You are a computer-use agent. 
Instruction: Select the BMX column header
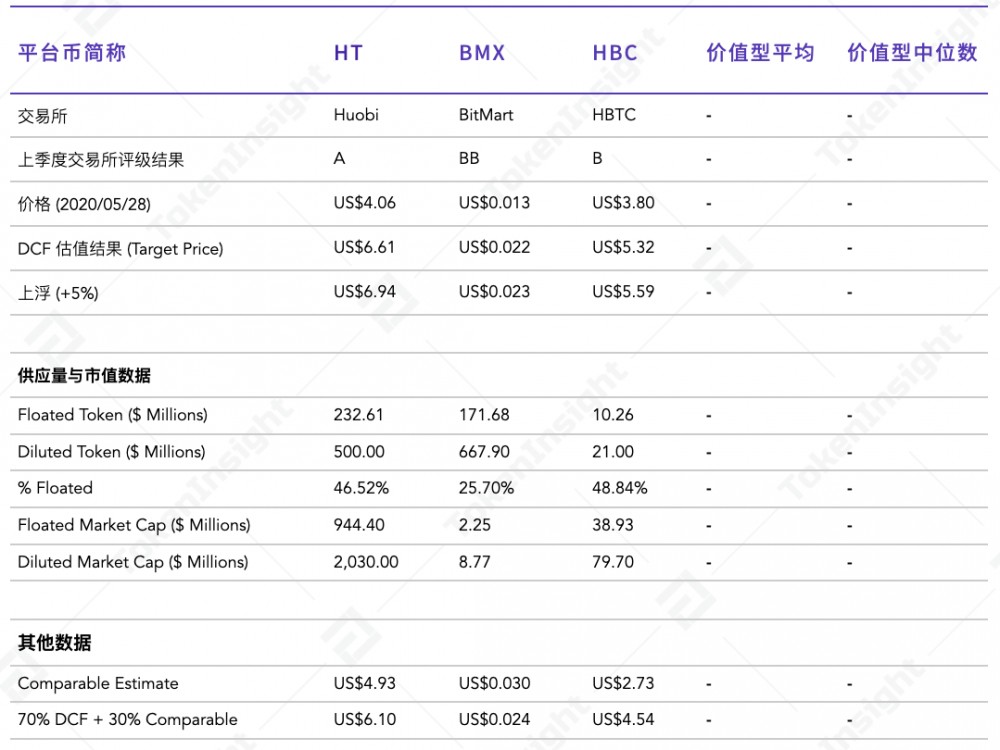pos(481,53)
